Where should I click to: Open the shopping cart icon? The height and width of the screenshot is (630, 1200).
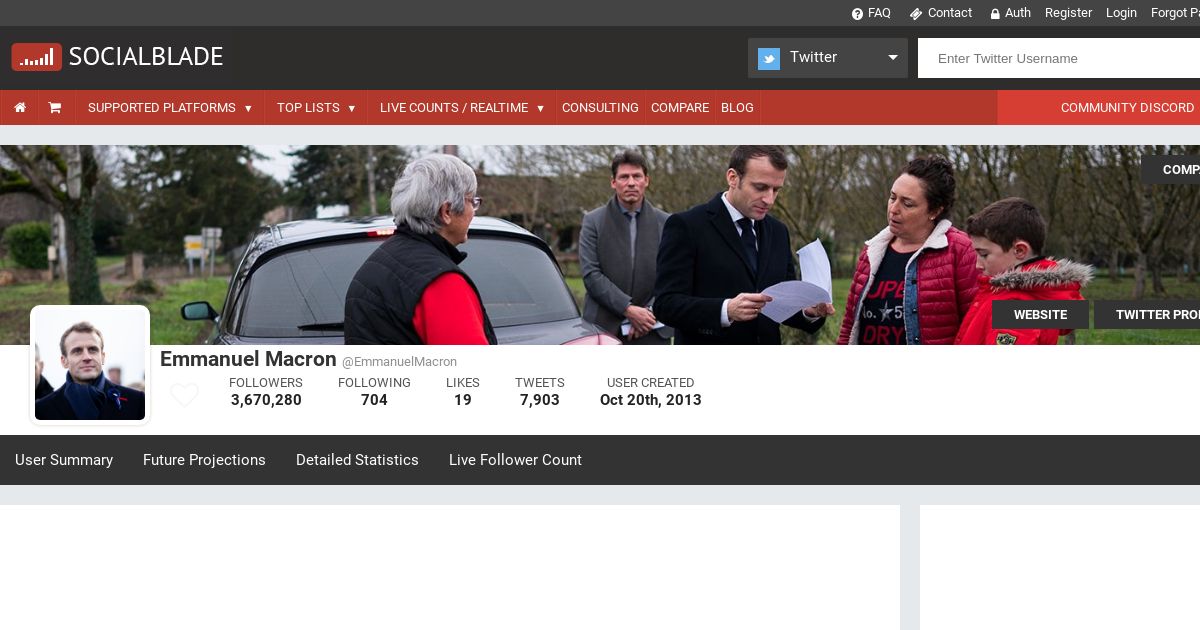click(55, 108)
